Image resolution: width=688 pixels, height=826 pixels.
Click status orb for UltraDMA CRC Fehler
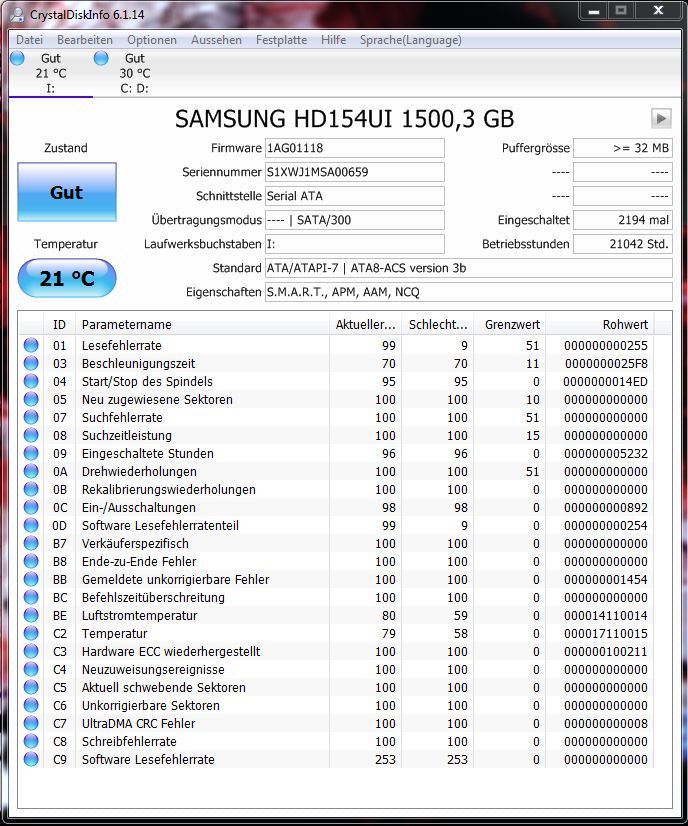pos(31,723)
